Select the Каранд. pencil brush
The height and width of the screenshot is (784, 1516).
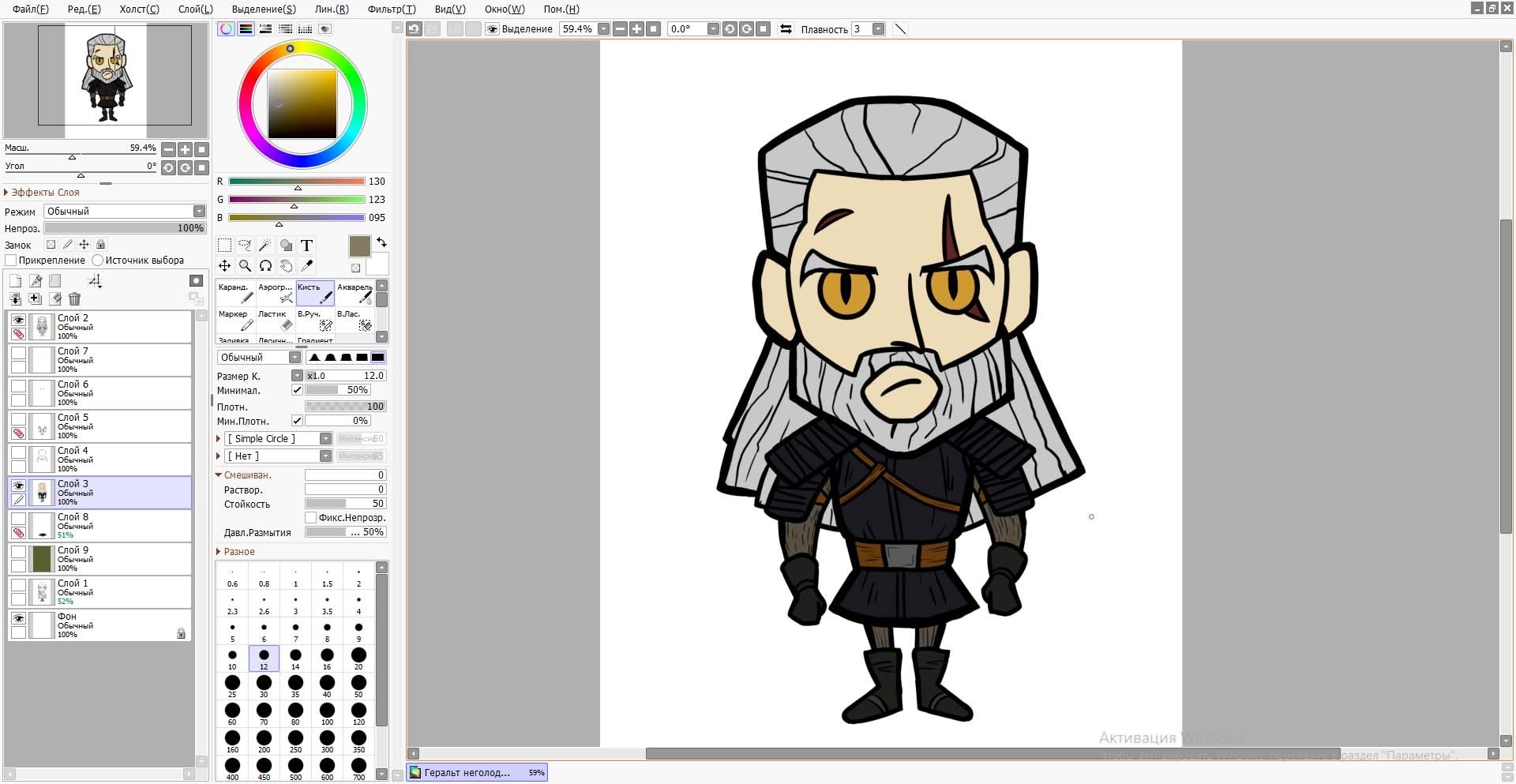tap(235, 293)
